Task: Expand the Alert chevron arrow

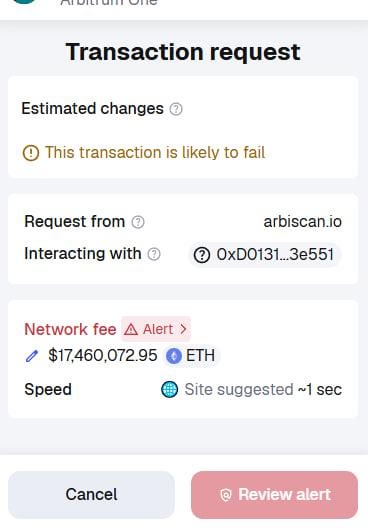Action: point(183,329)
